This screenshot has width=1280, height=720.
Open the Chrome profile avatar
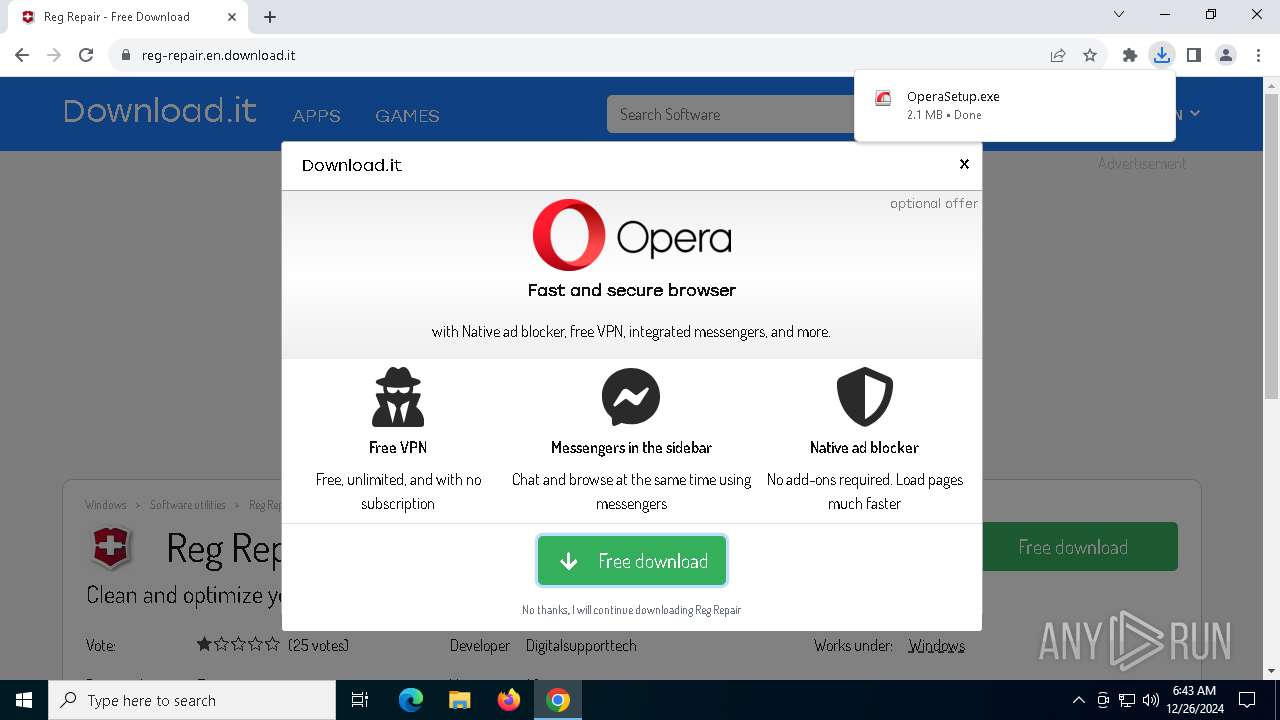(1226, 55)
